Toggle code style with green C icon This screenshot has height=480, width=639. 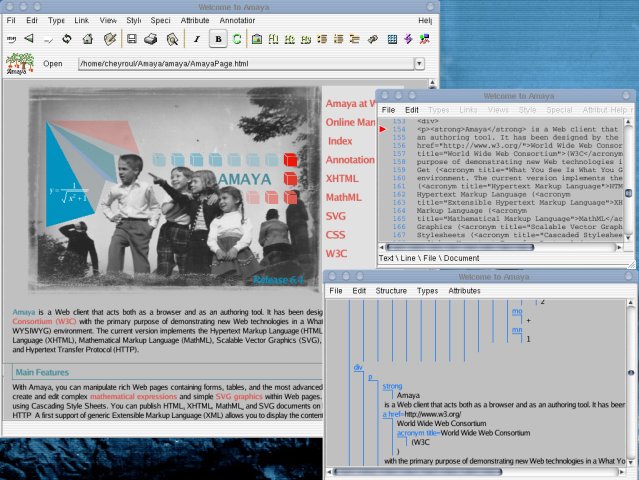tap(237, 39)
